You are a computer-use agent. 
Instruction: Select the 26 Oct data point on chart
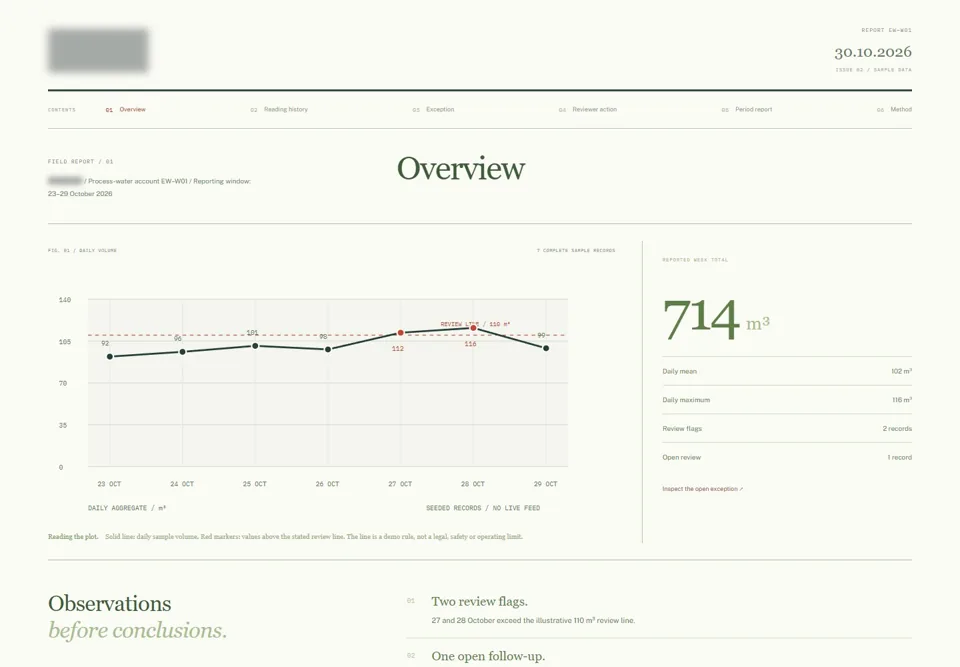pyautogui.click(x=328, y=349)
